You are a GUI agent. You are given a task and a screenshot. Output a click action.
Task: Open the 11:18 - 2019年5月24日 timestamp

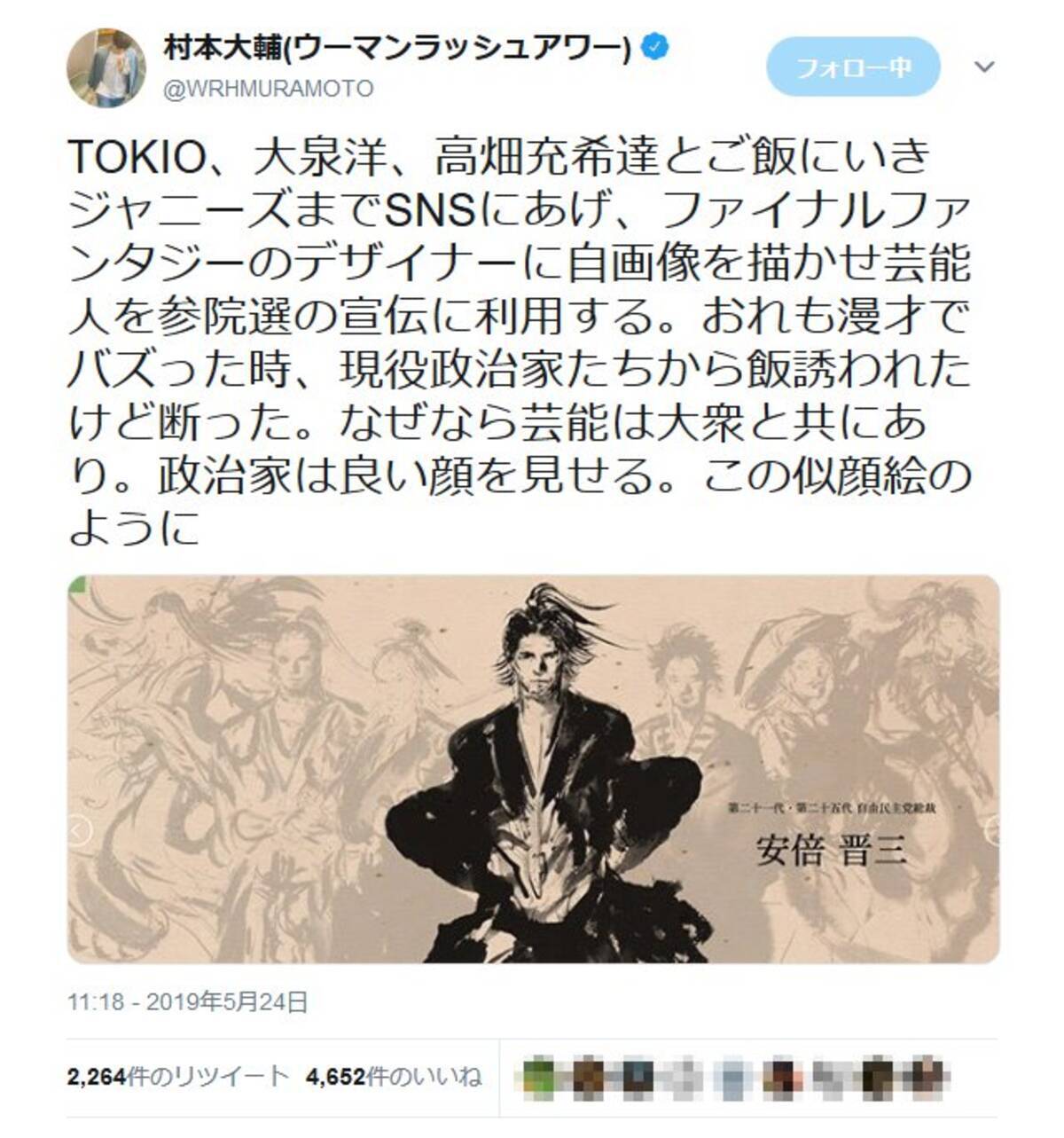tap(188, 1002)
